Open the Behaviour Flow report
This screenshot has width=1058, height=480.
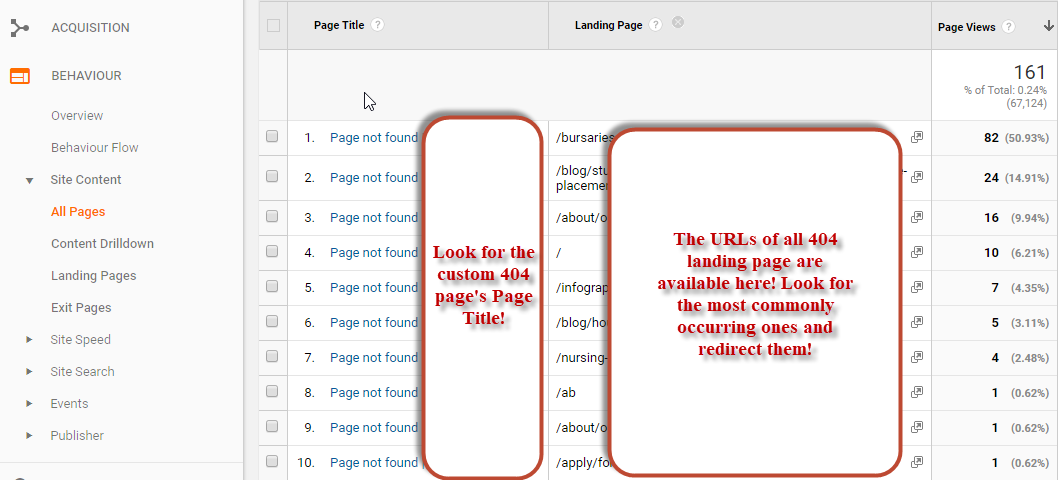94,148
